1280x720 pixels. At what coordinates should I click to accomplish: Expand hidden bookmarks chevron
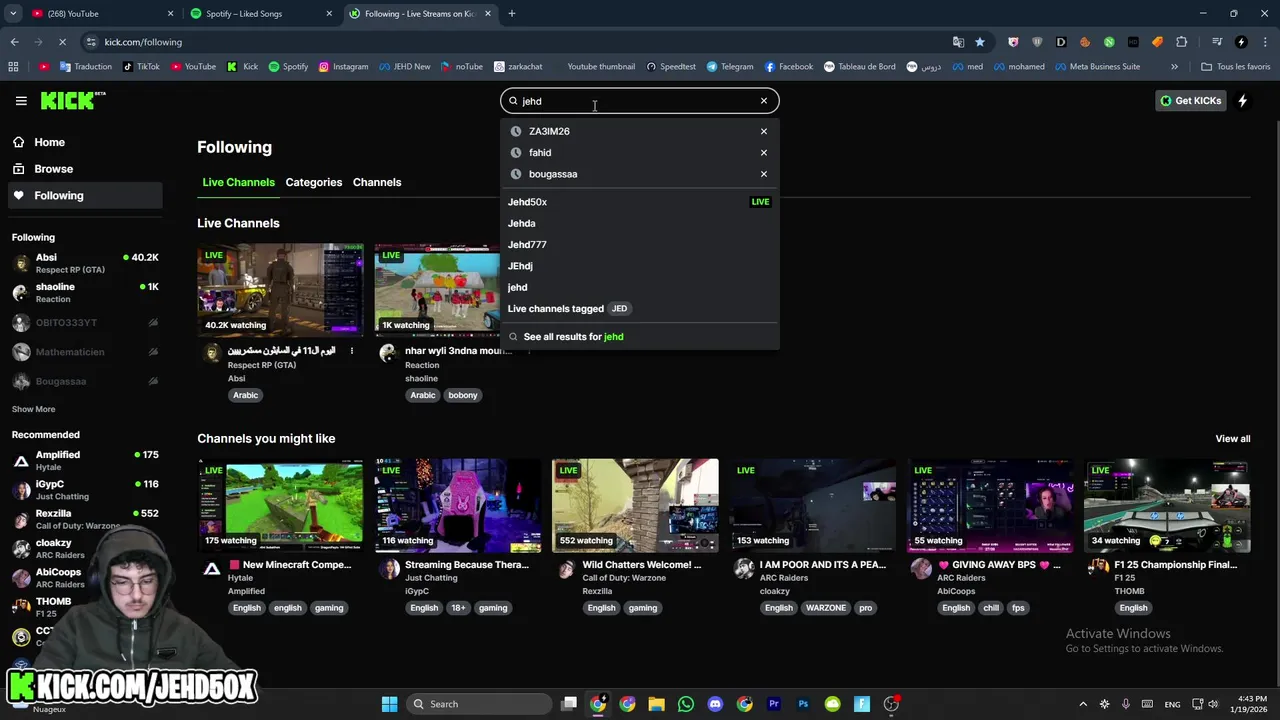coord(1174,67)
